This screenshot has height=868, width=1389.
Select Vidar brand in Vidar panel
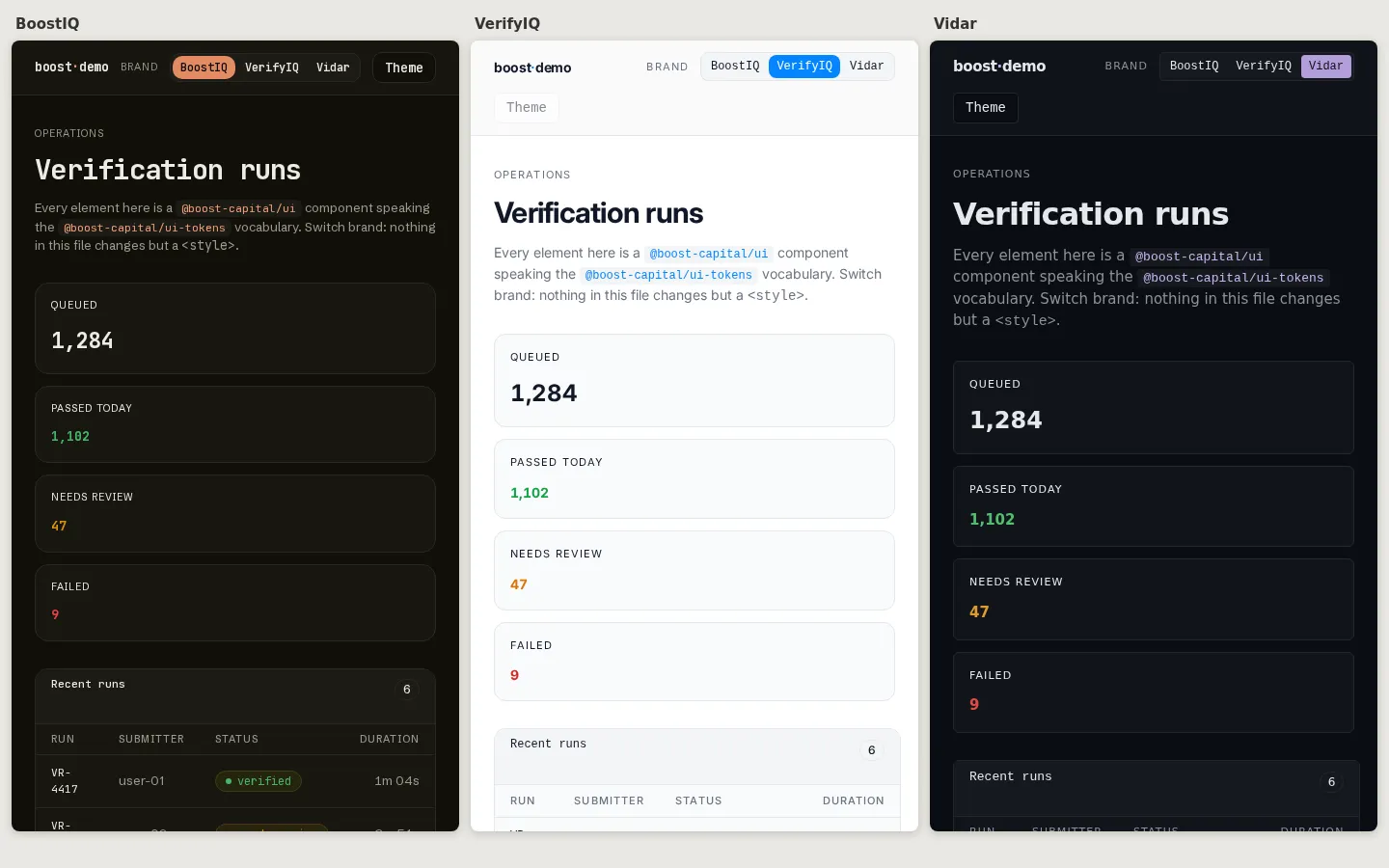pos(1326,66)
